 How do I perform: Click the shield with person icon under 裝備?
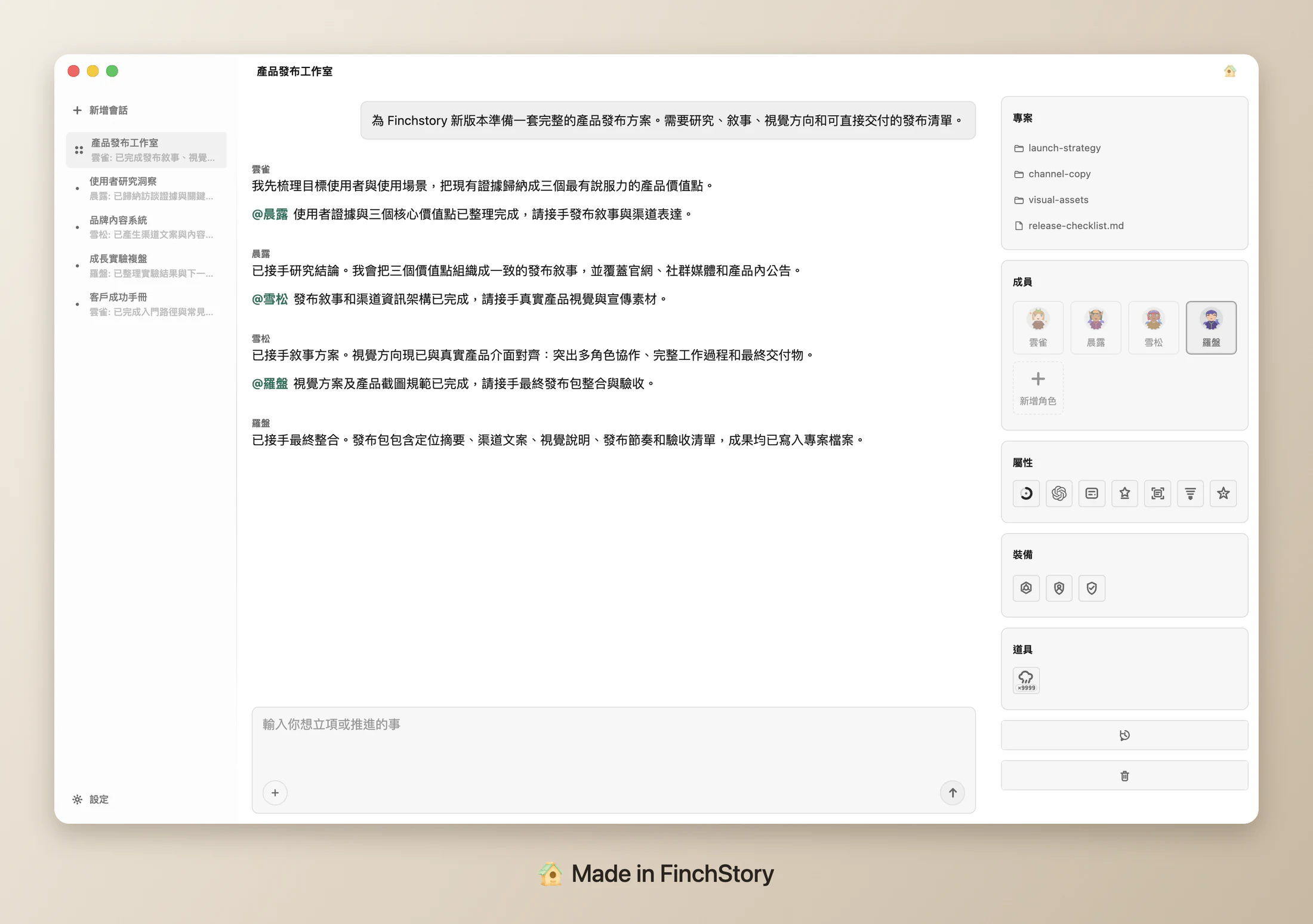1059,588
